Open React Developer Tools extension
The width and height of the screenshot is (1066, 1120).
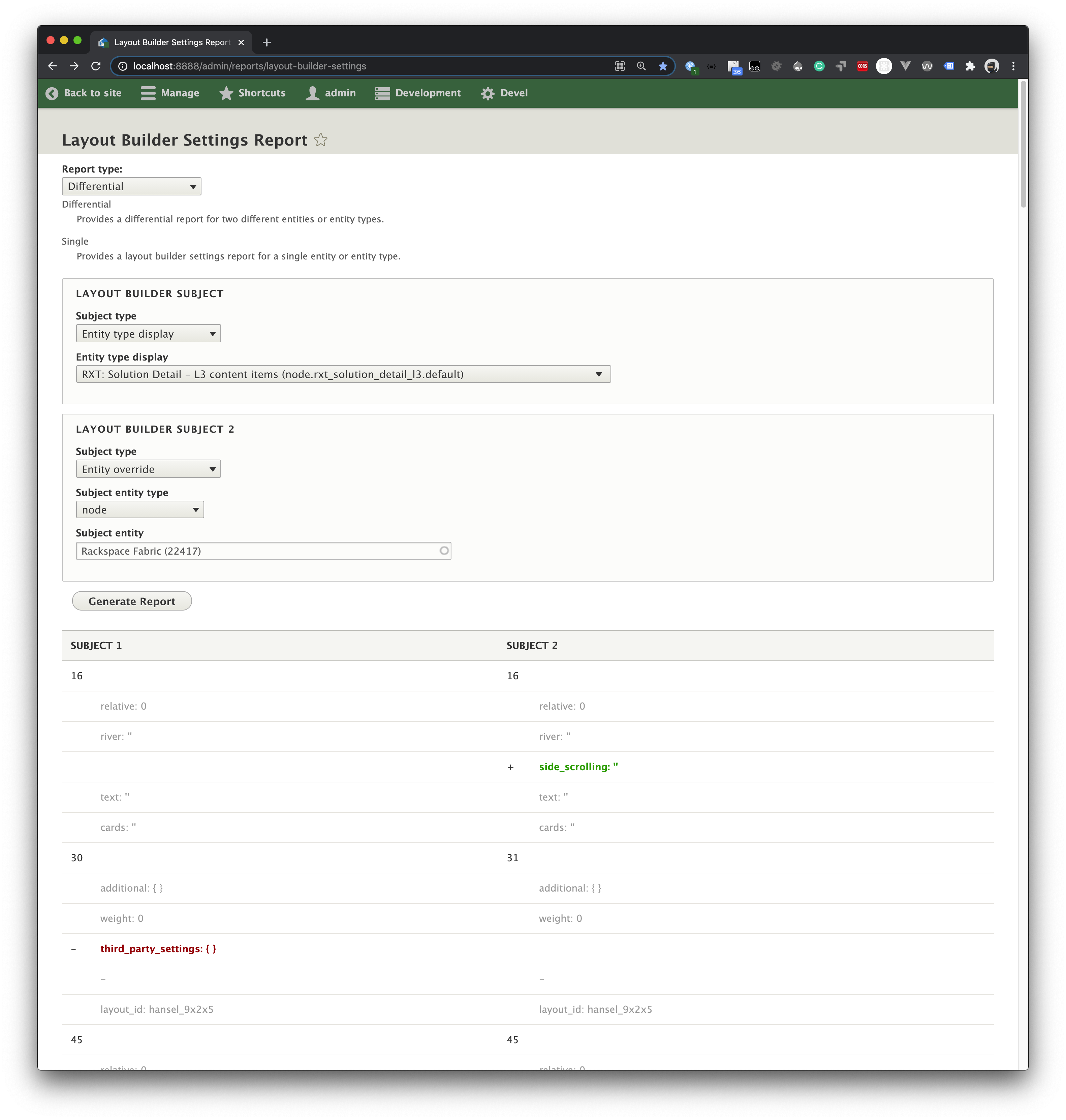pos(884,66)
